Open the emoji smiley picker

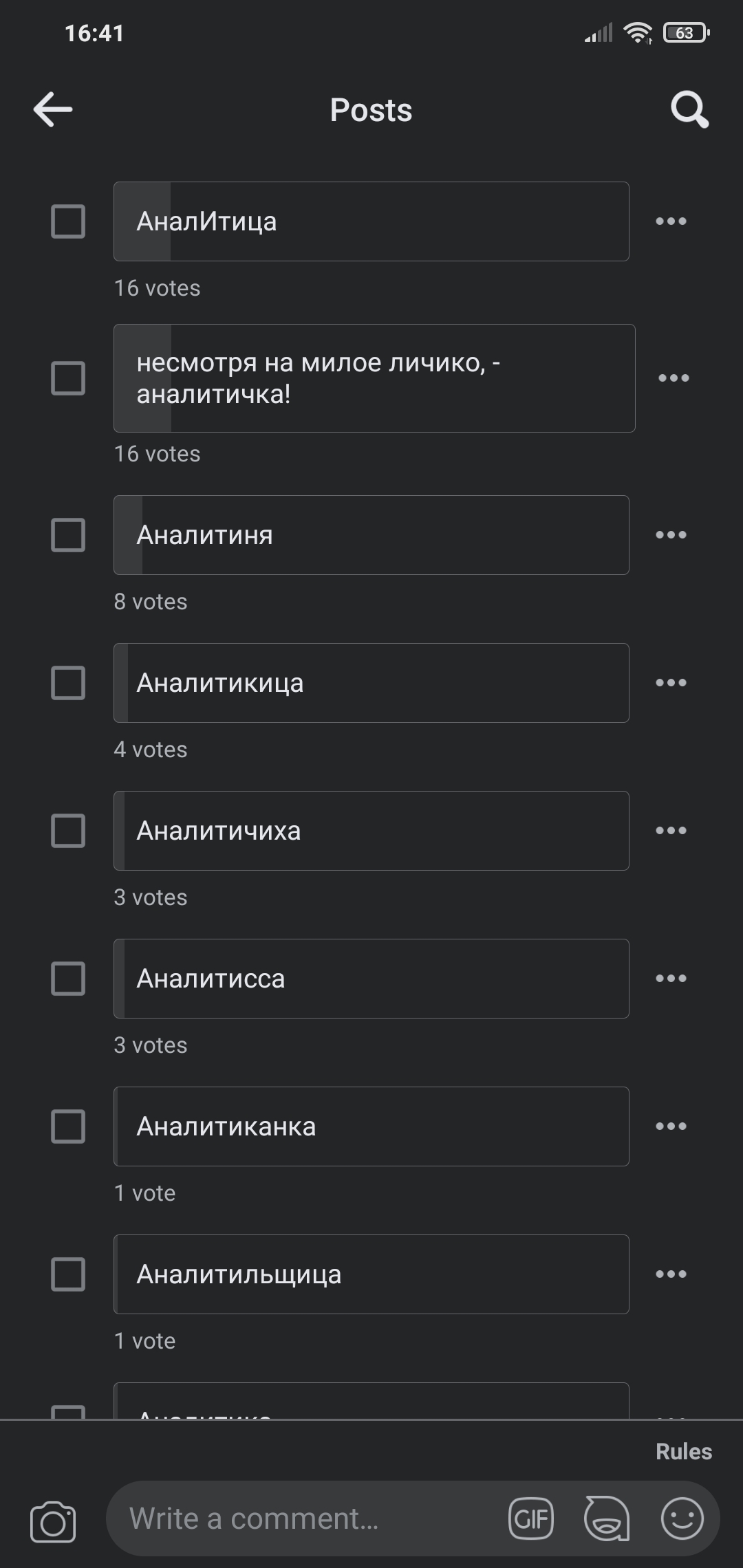click(x=682, y=1518)
